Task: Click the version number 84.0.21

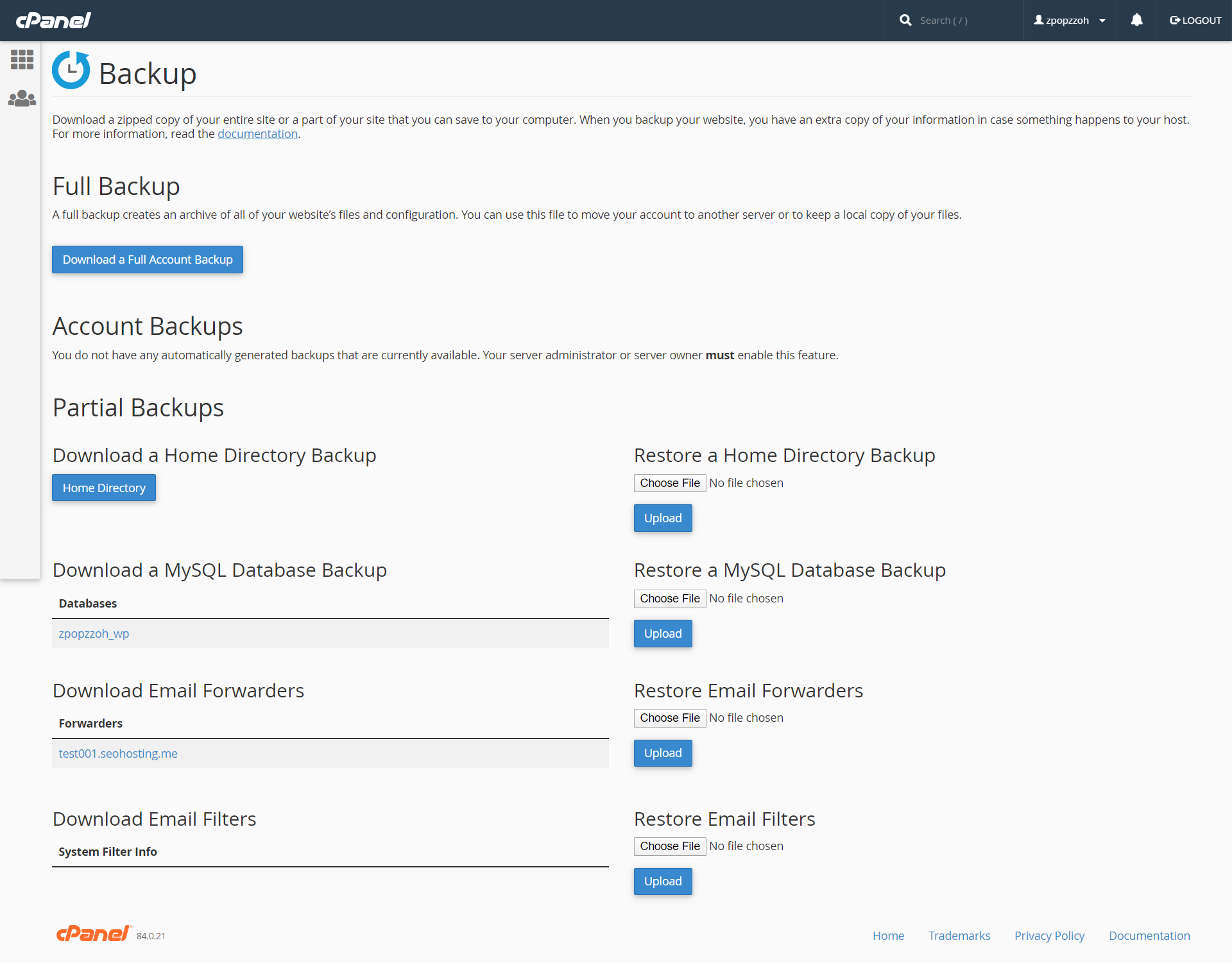Action: (151, 936)
